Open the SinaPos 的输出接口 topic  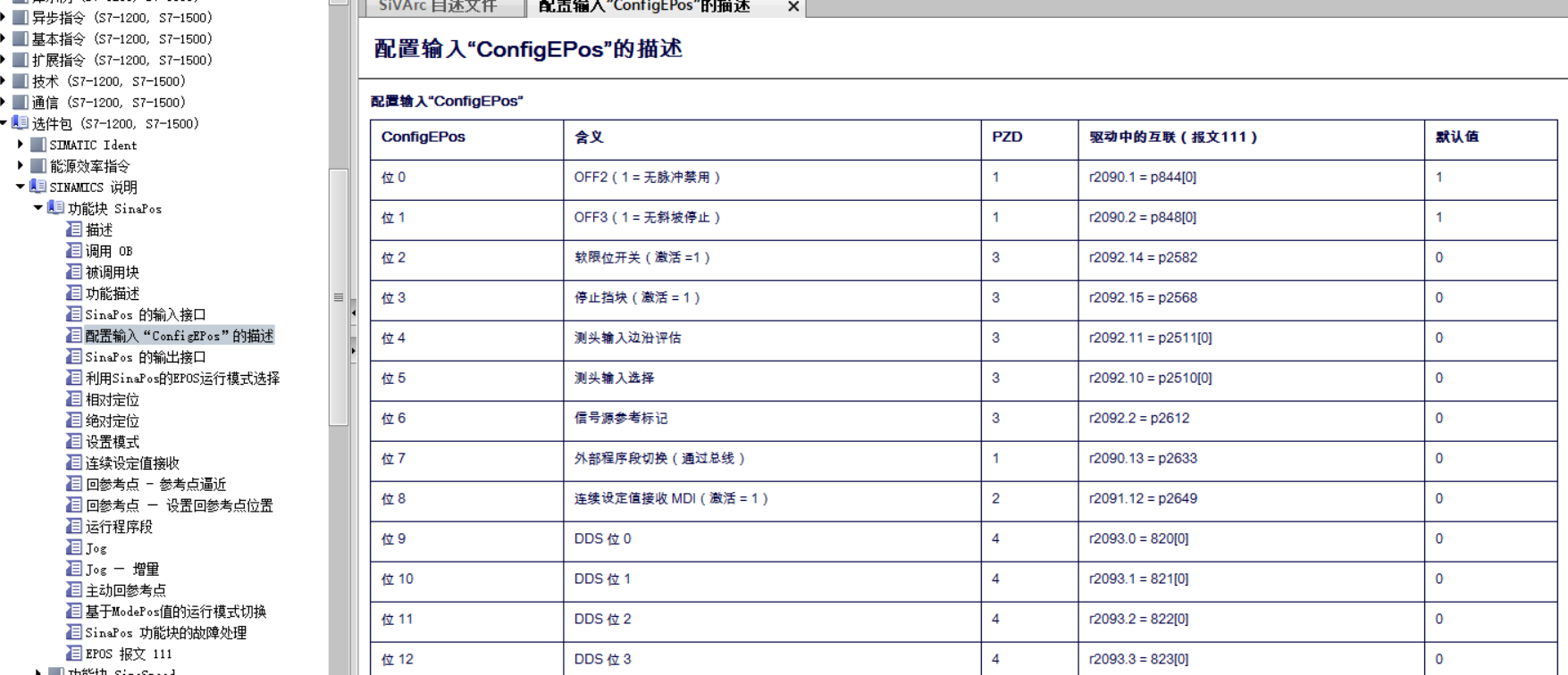146,357
